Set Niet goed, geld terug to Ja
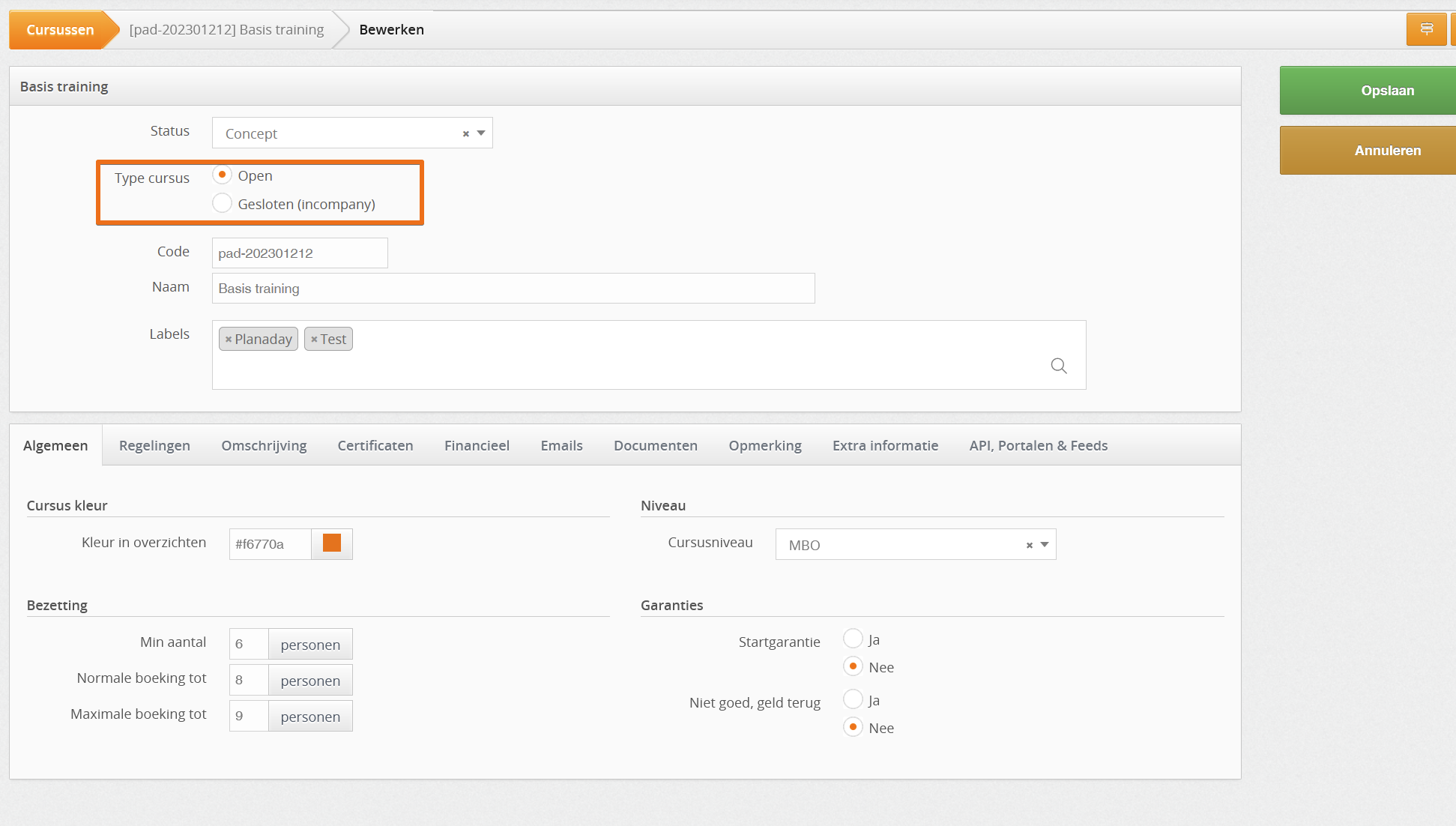The height and width of the screenshot is (826, 1456). click(x=853, y=699)
